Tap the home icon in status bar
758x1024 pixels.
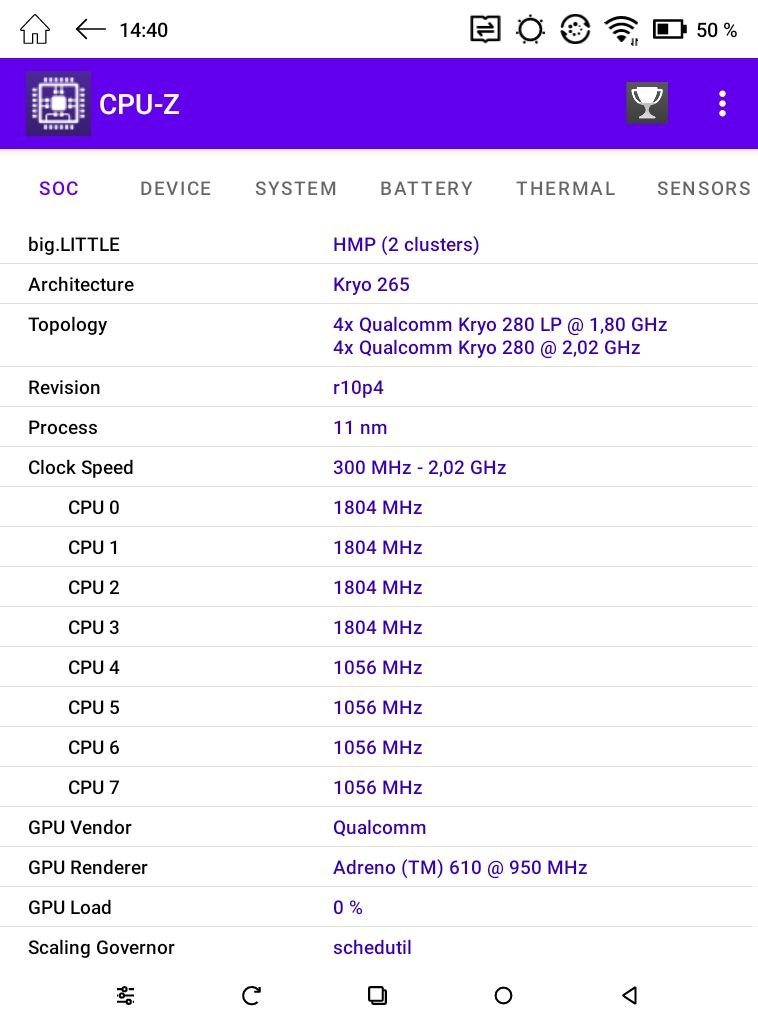click(x=35, y=29)
